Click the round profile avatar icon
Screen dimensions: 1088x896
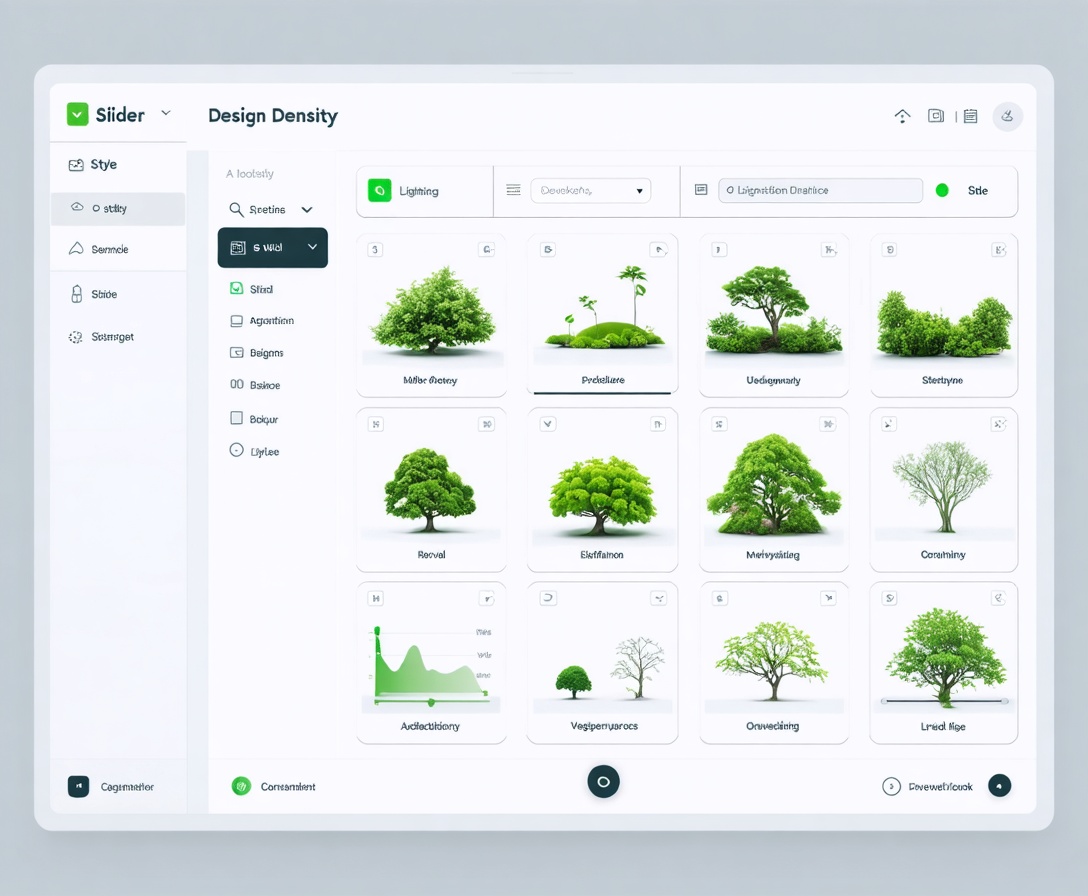coord(1007,116)
